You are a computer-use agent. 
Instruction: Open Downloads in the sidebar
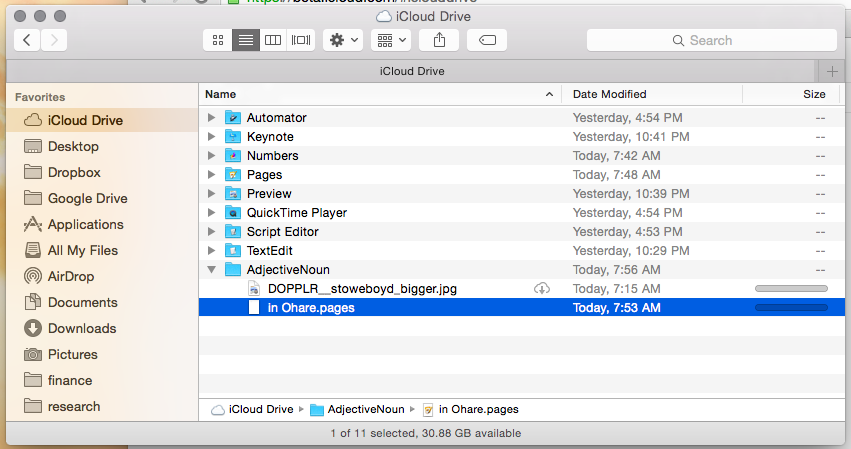coord(103,328)
